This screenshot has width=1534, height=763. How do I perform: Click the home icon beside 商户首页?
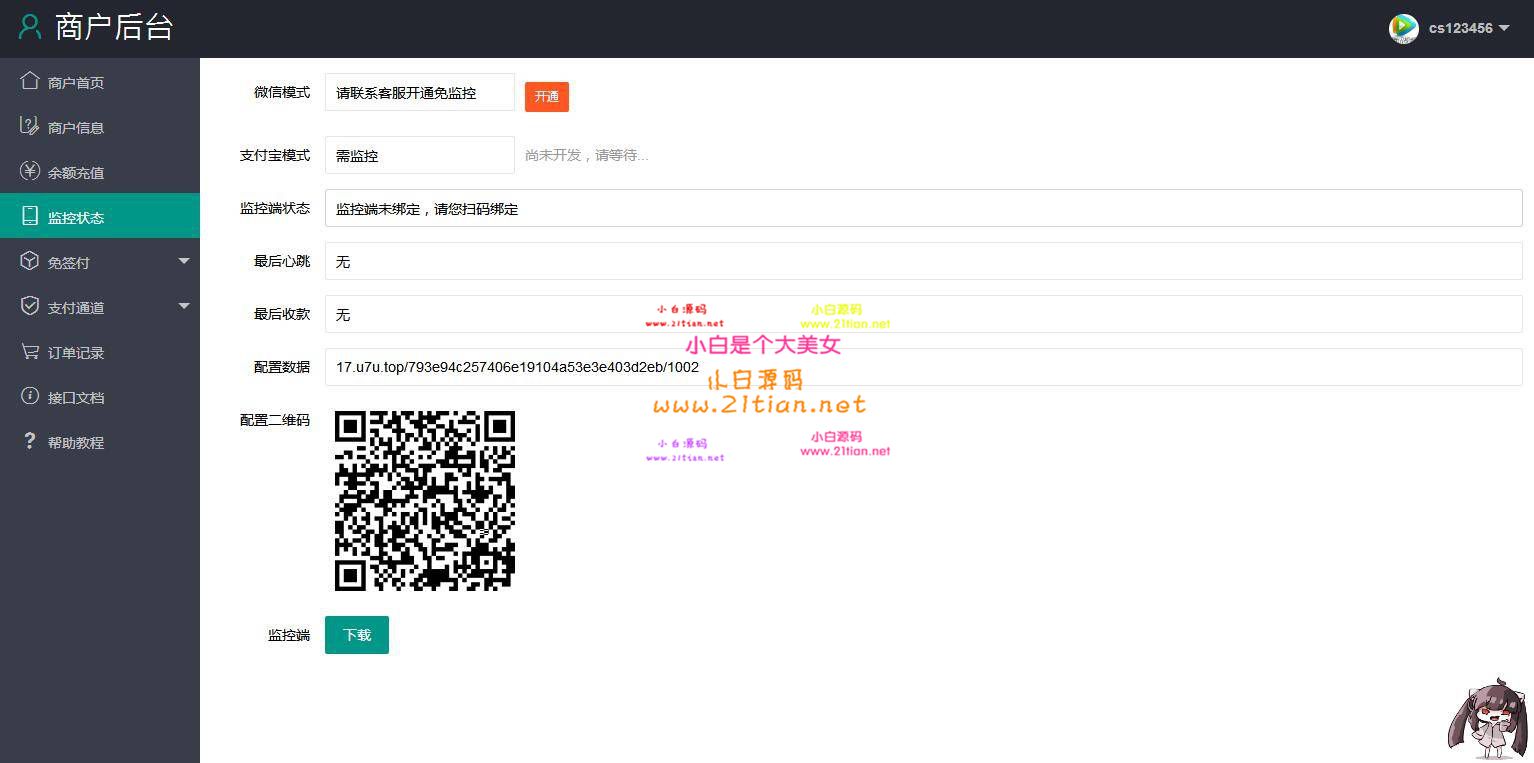[x=30, y=81]
